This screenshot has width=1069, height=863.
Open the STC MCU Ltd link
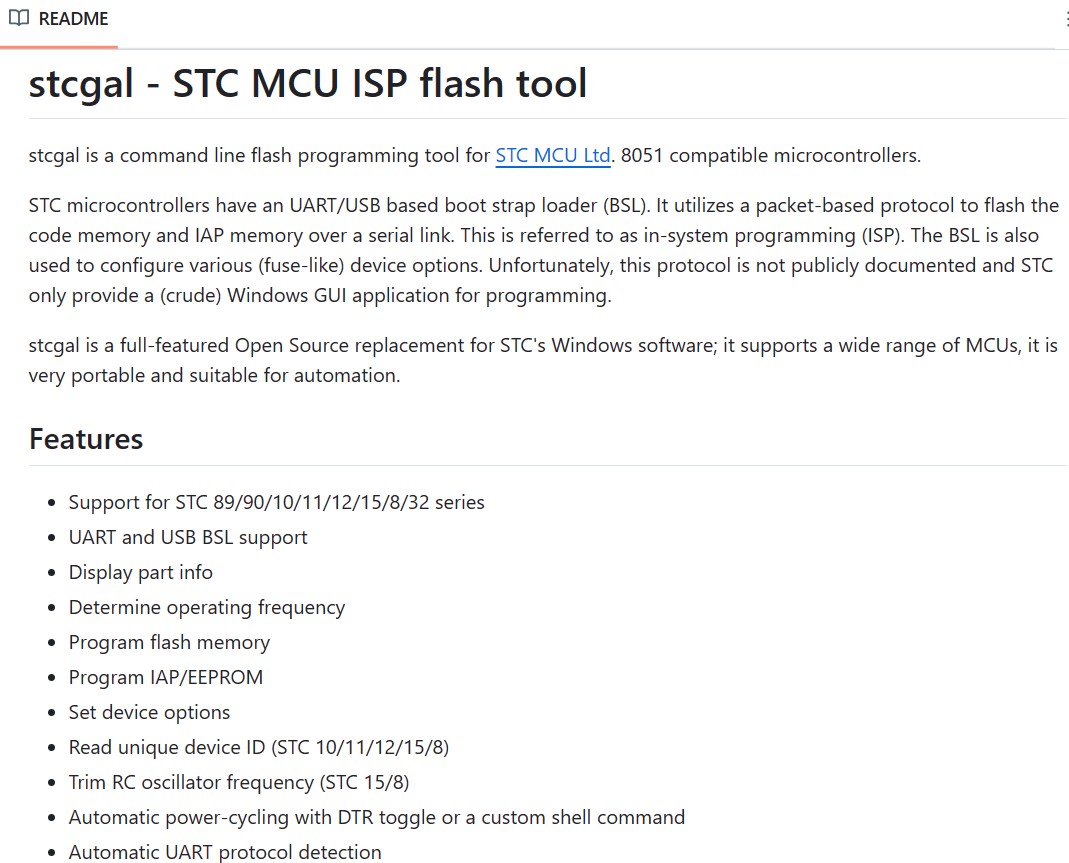point(552,155)
